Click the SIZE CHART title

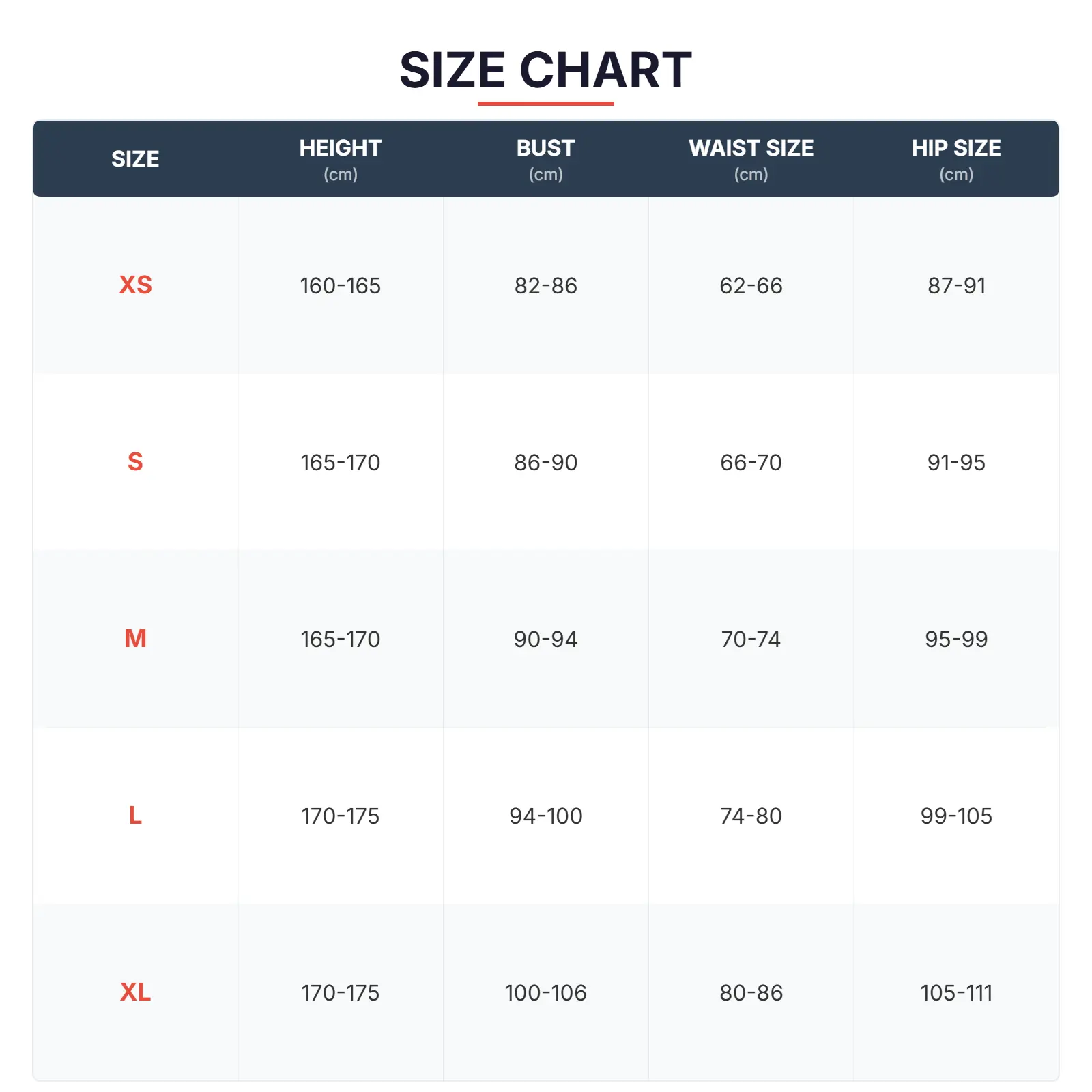(545, 70)
